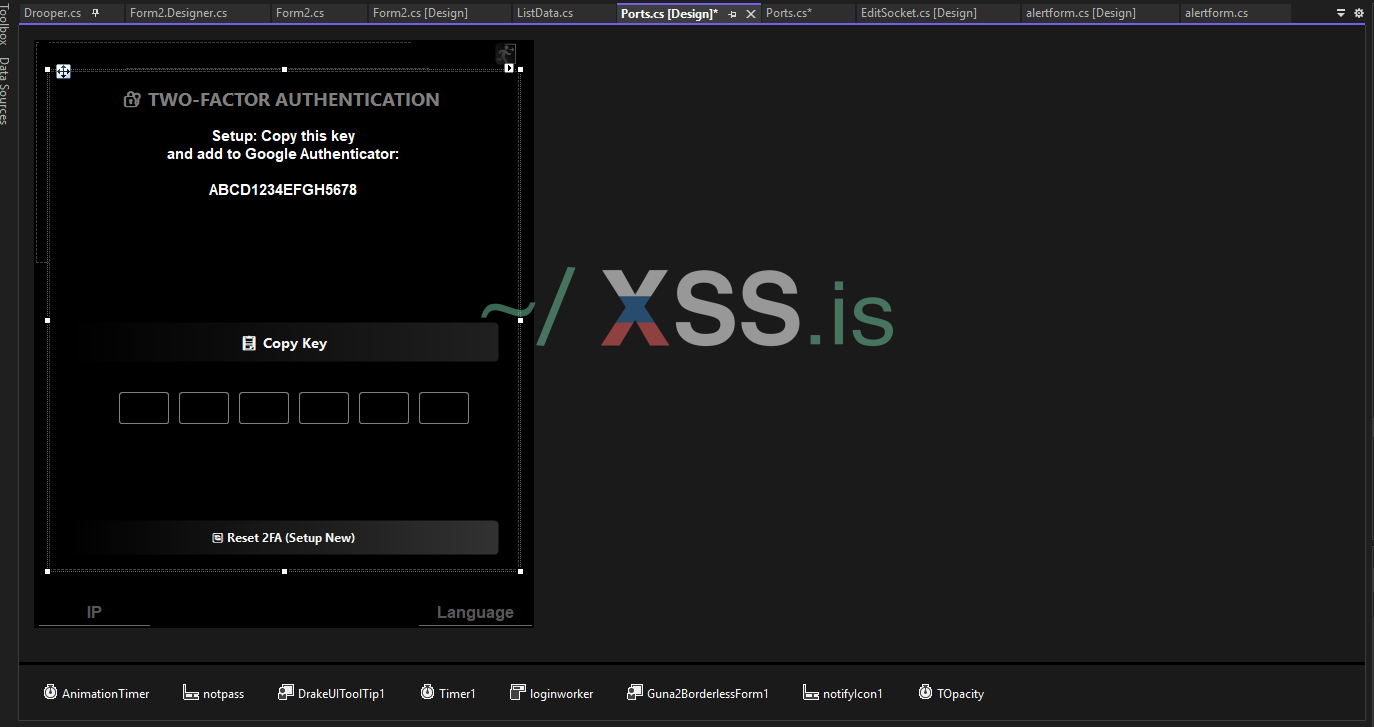1374x727 pixels.
Task: Open the document tabs overflow dropdown
Action: pos(1341,13)
